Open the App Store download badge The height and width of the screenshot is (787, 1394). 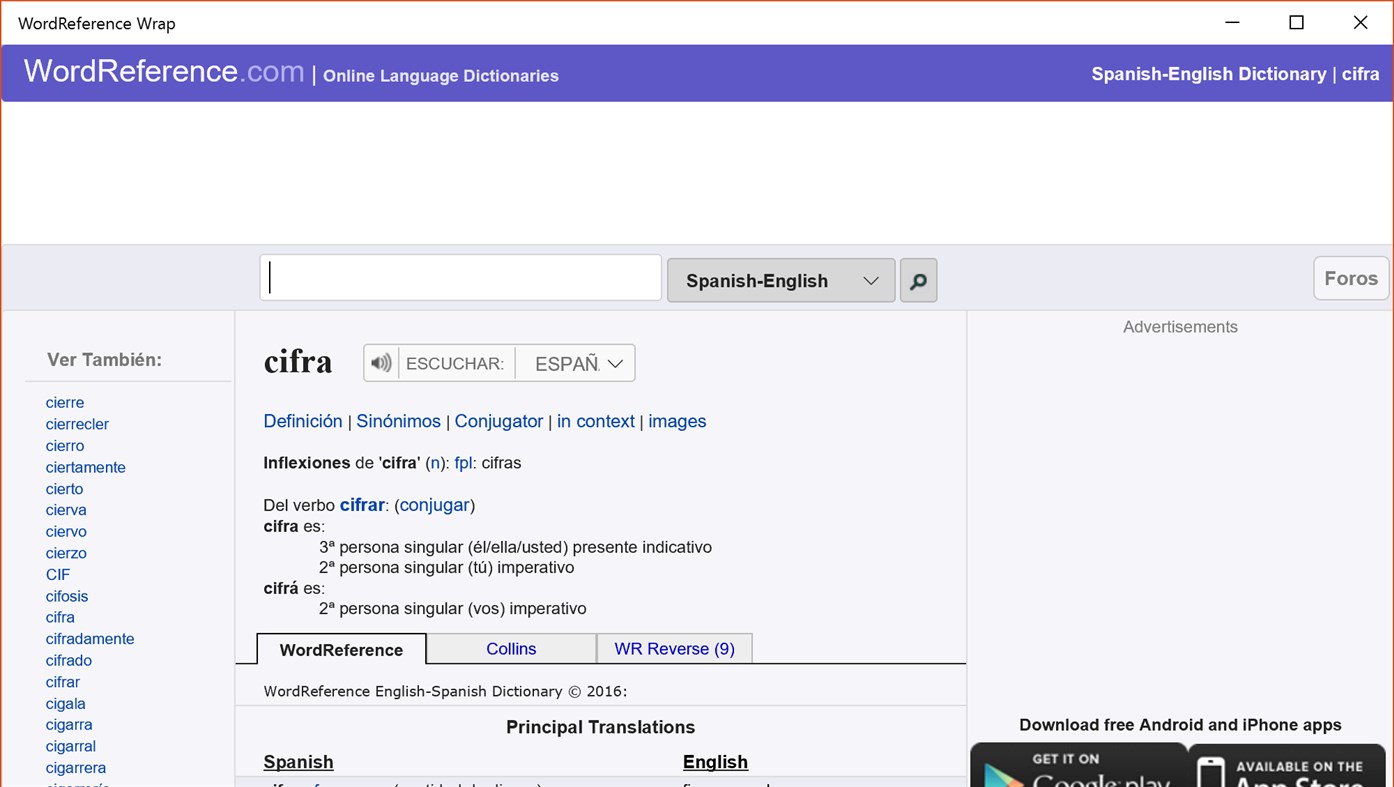click(x=1289, y=765)
